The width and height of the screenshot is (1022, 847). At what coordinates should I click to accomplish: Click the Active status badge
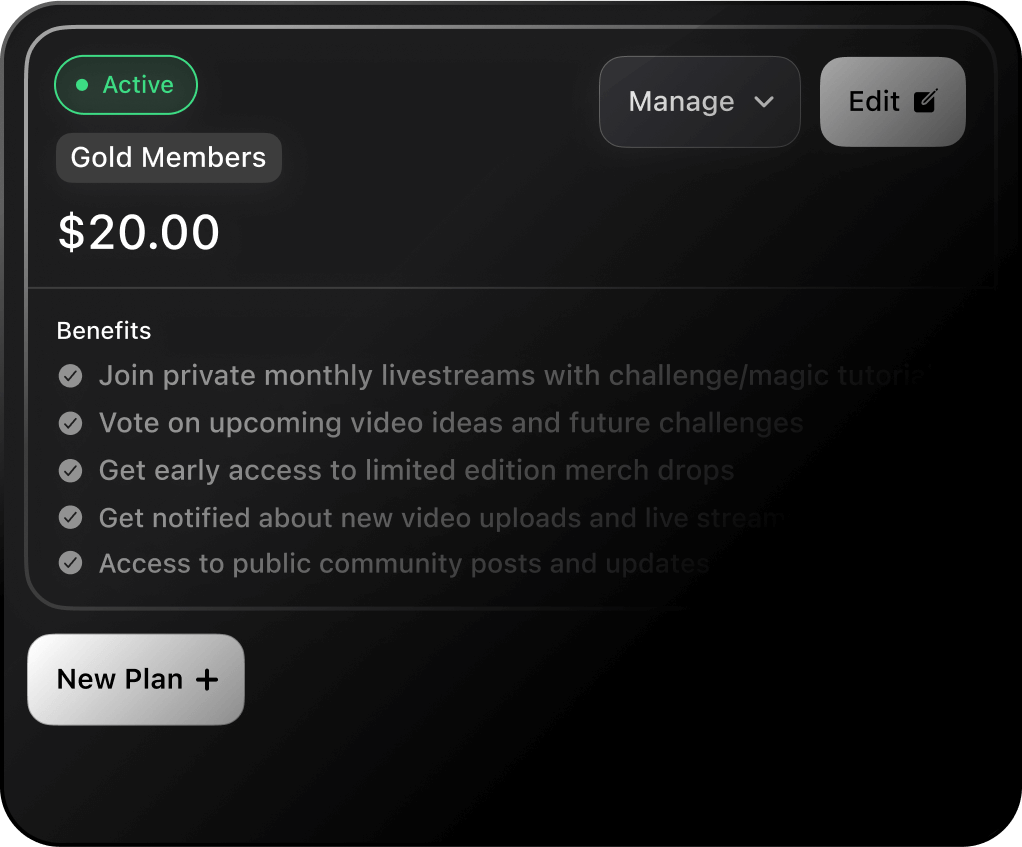126,85
